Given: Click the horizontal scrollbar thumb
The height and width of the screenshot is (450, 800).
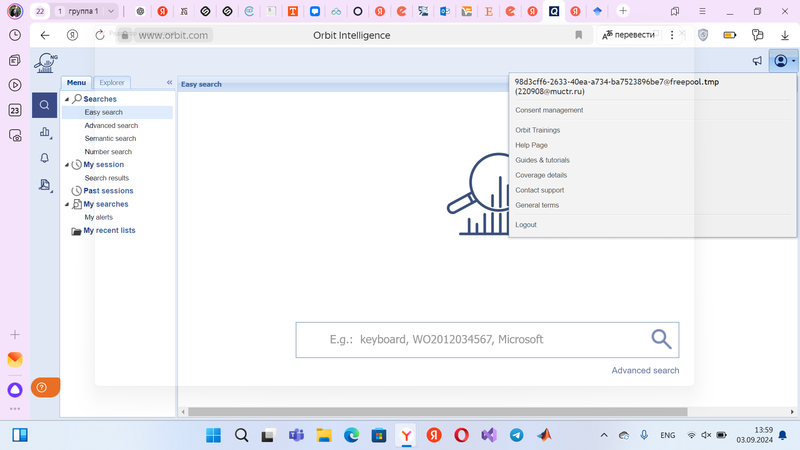Looking at the screenshot, I should pyautogui.click(x=437, y=412).
